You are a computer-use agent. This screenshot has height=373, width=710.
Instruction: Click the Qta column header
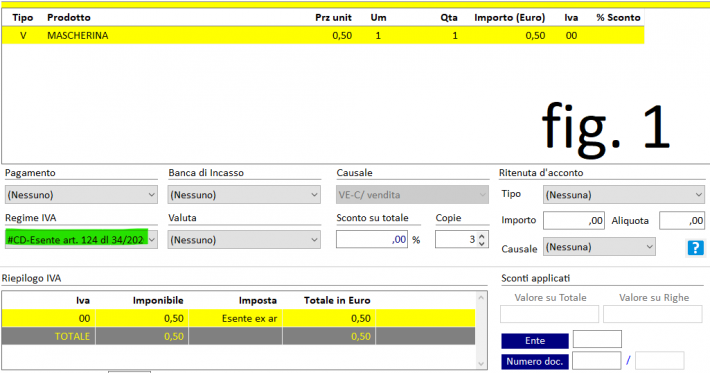[449, 18]
